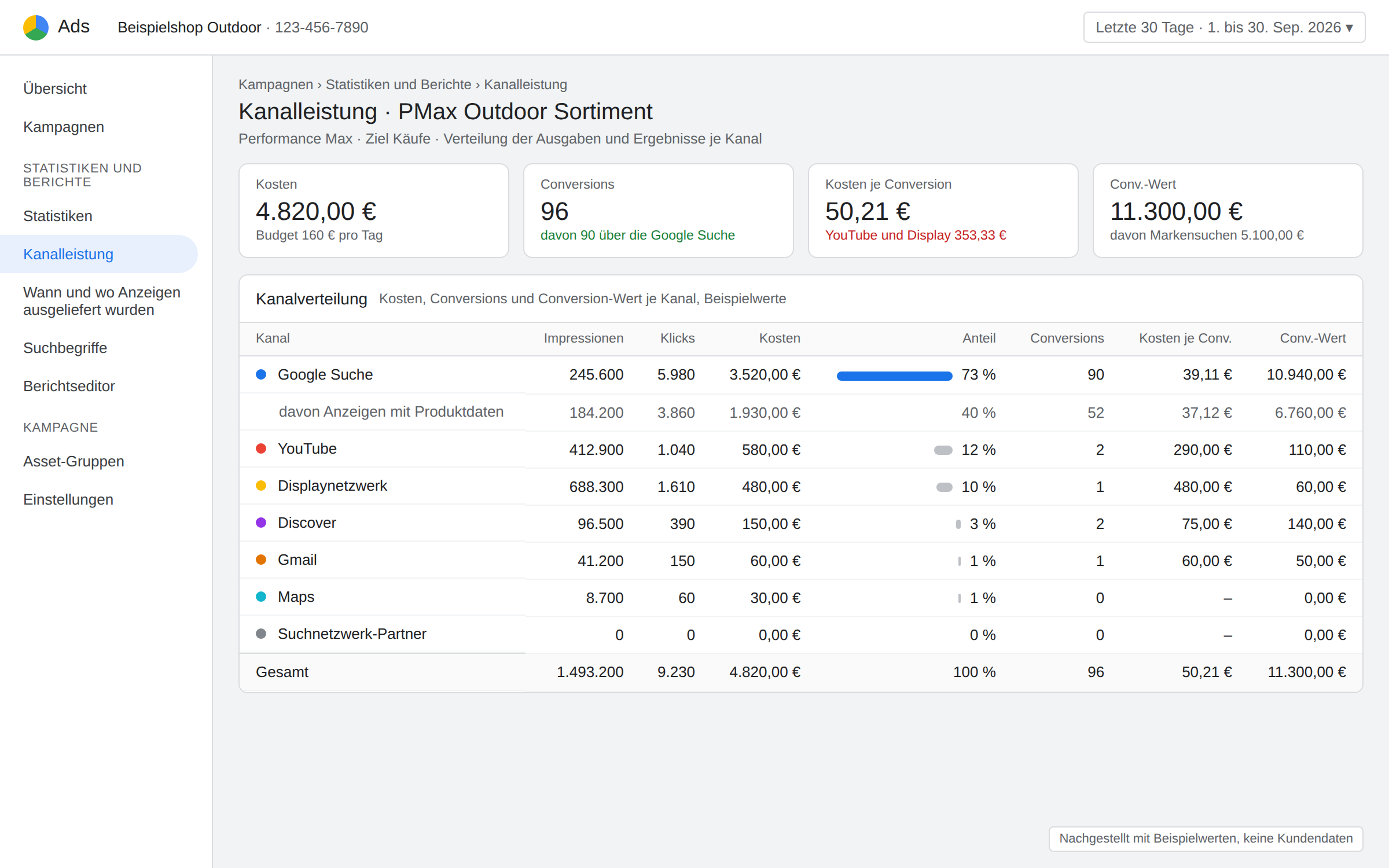Select the Discover row name

pyautogui.click(x=307, y=523)
